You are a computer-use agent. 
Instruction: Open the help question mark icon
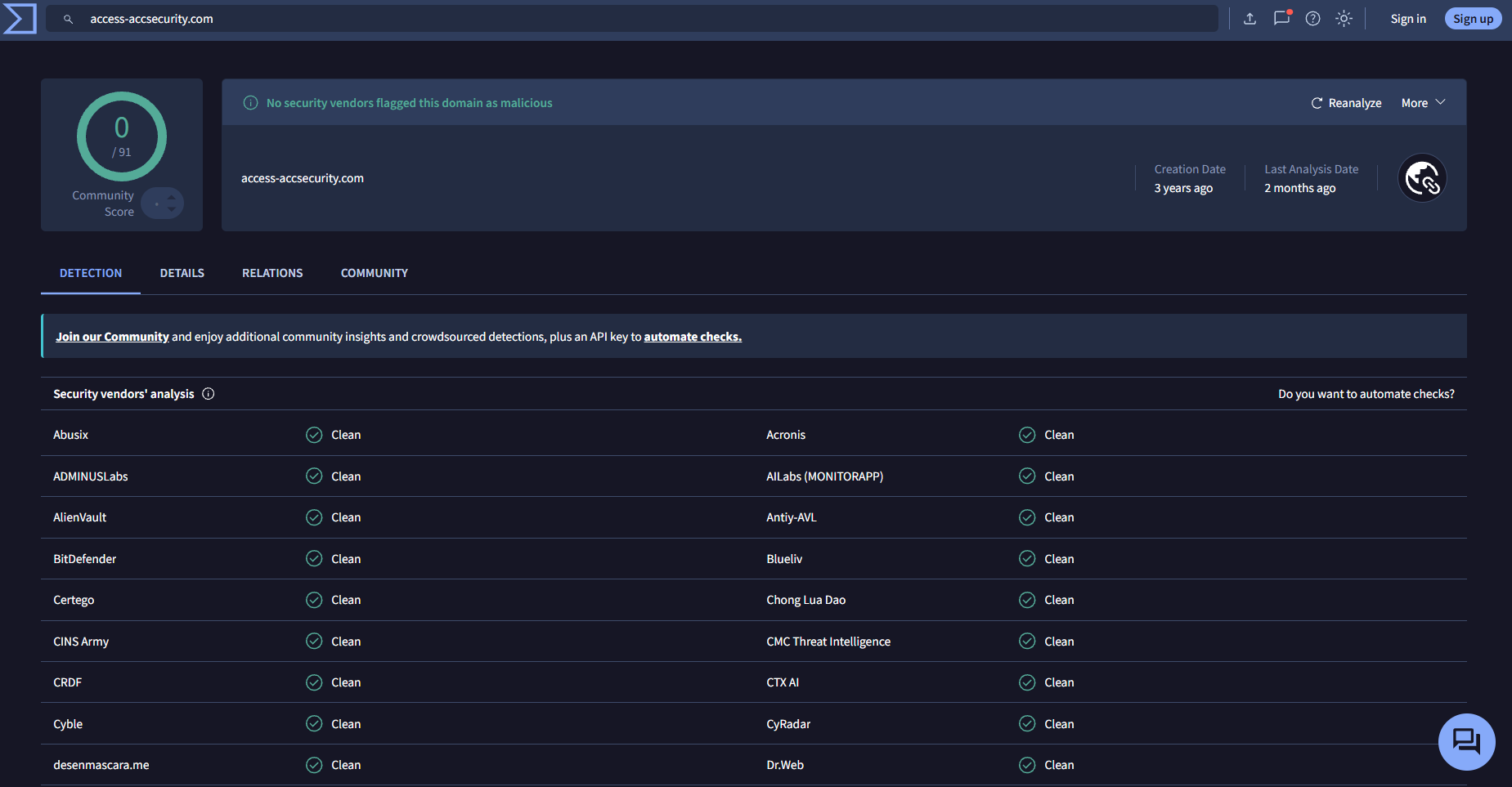[1312, 19]
